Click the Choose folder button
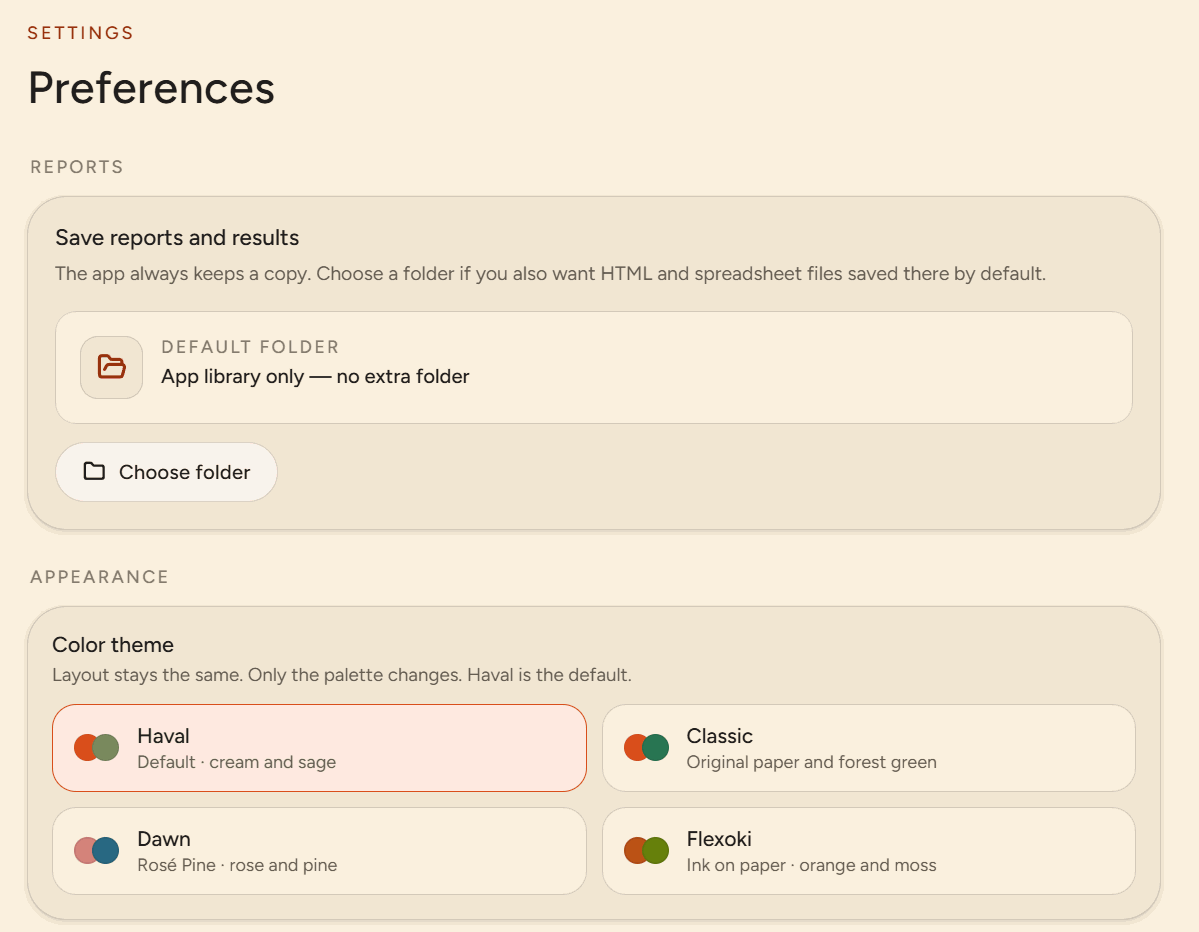Viewport: 1199px width, 932px height. pyautogui.click(x=166, y=472)
